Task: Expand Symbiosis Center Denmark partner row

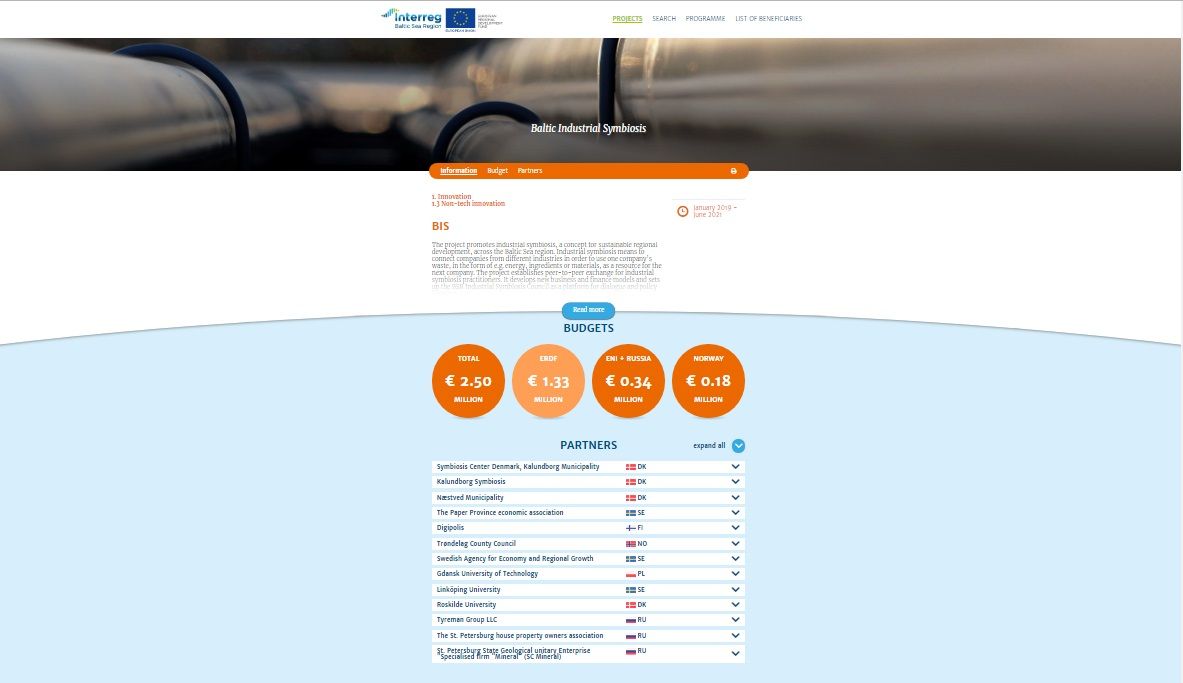Action: 736,467
